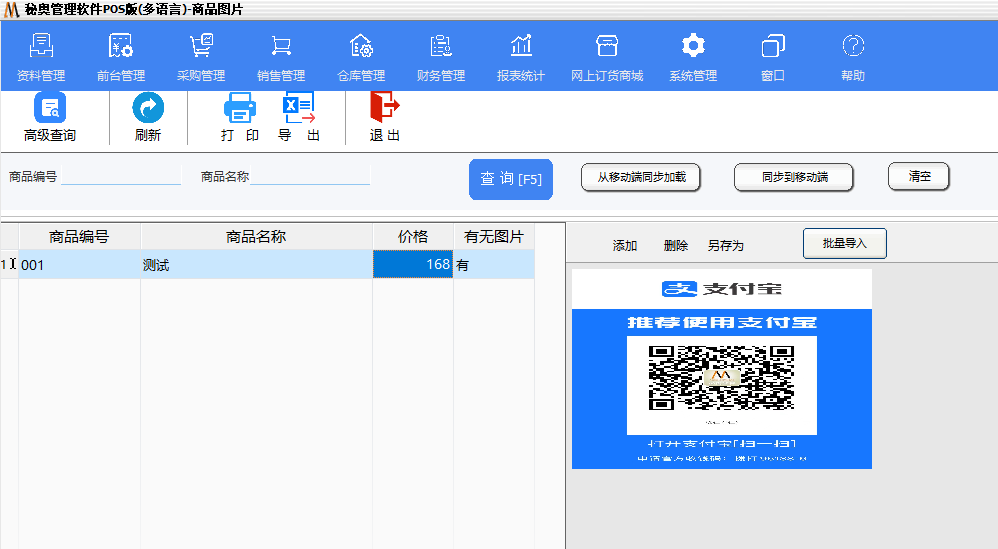The height and width of the screenshot is (549, 998).
Task: Select the 测试 product row
Action: tap(255, 265)
